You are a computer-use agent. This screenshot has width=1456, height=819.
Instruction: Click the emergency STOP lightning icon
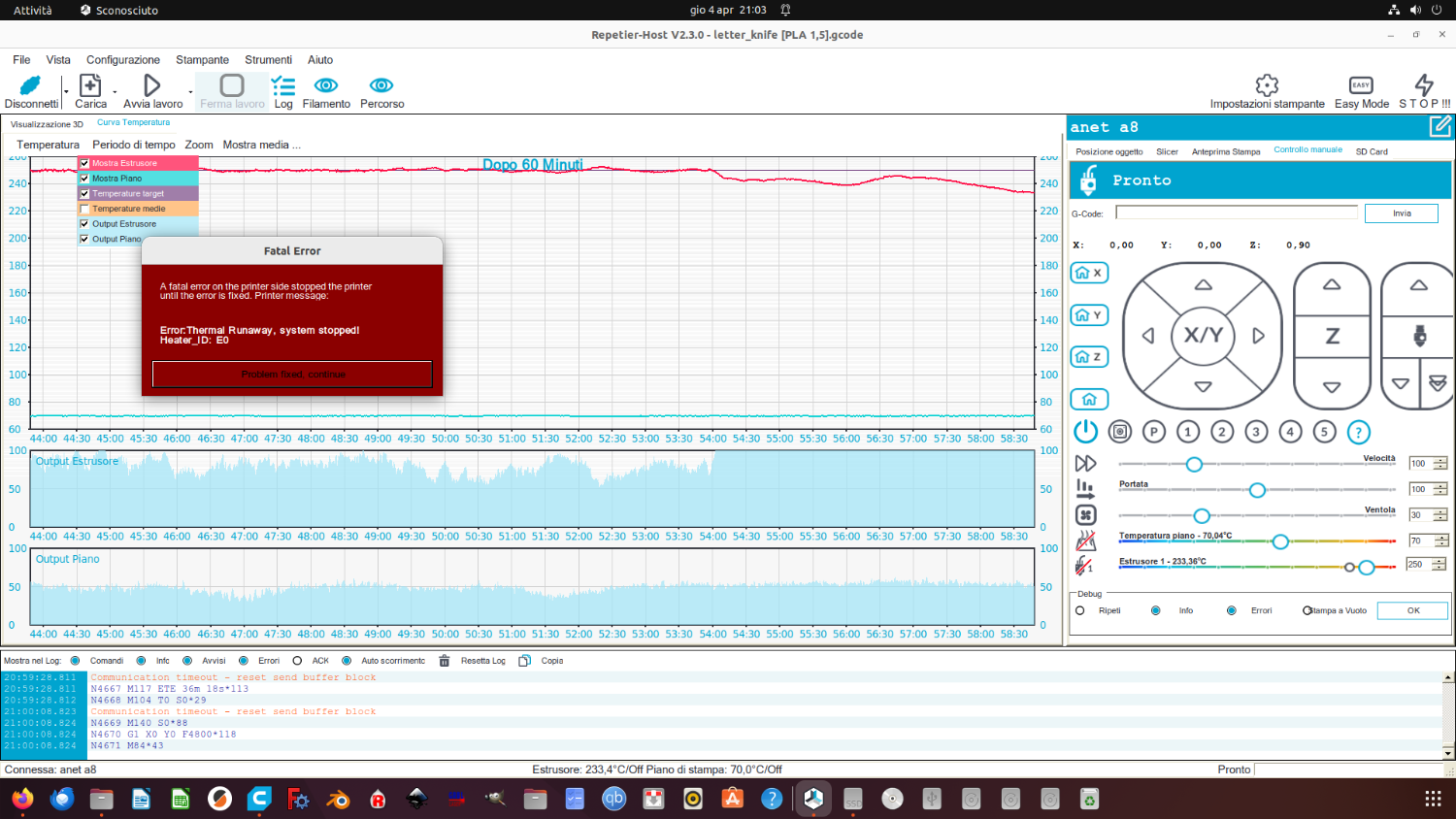[x=1424, y=85]
